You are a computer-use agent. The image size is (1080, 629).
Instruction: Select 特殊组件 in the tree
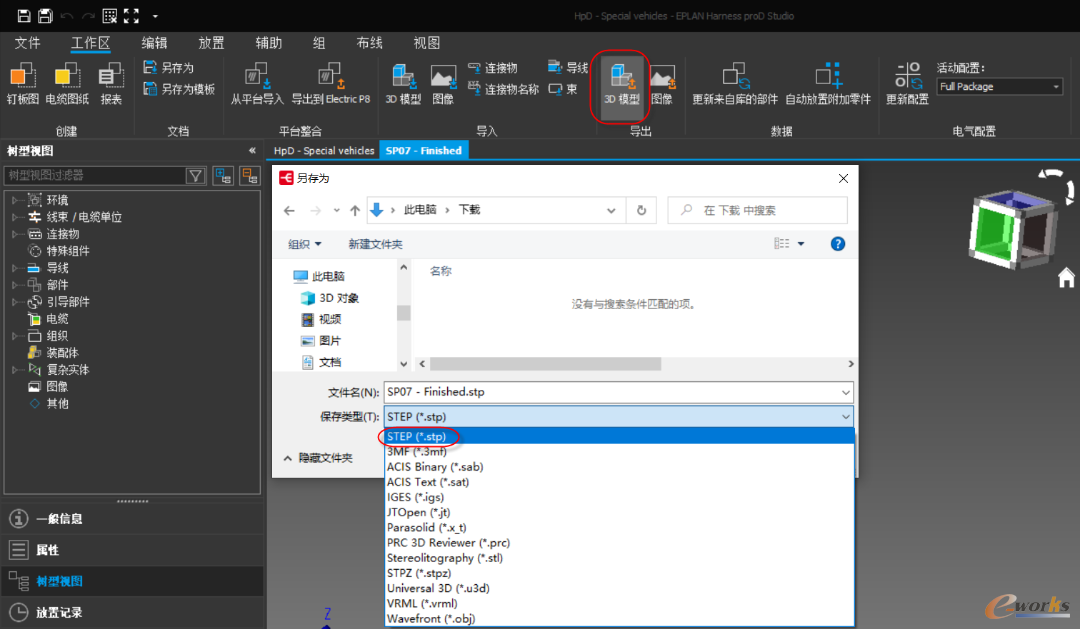68,251
